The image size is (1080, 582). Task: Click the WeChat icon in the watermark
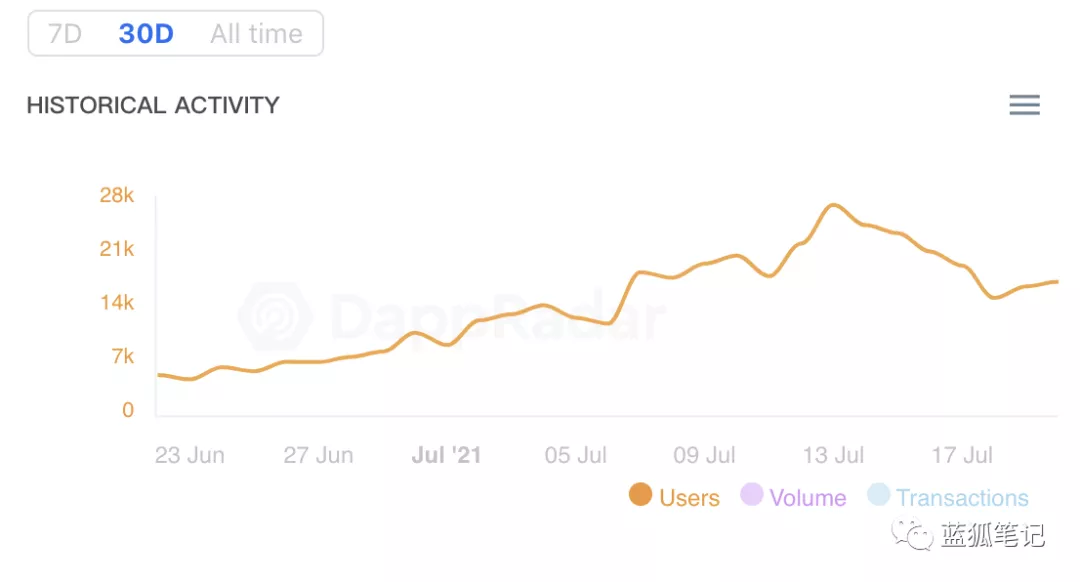912,534
